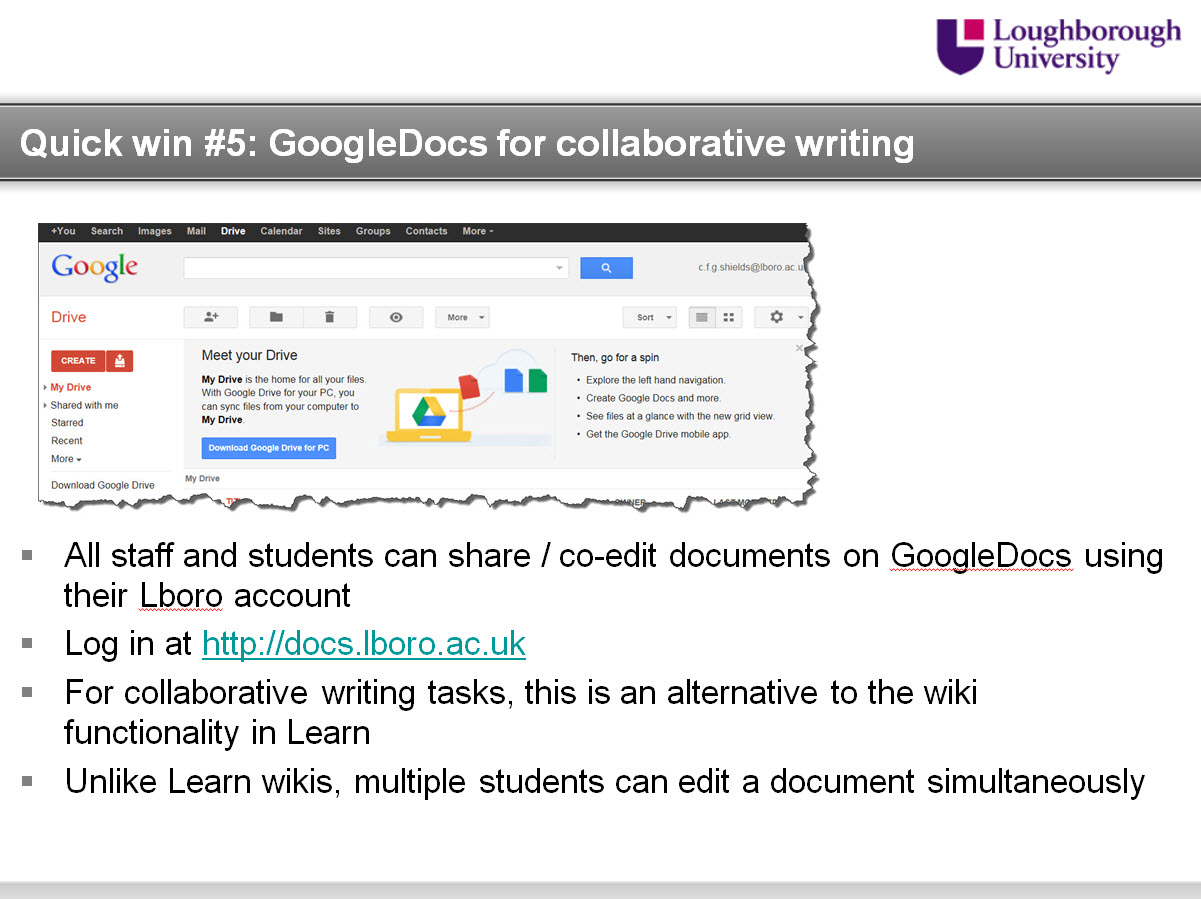
Task: Open the docs.lboro.ac.uk hyperlink
Action: click(363, 644)
